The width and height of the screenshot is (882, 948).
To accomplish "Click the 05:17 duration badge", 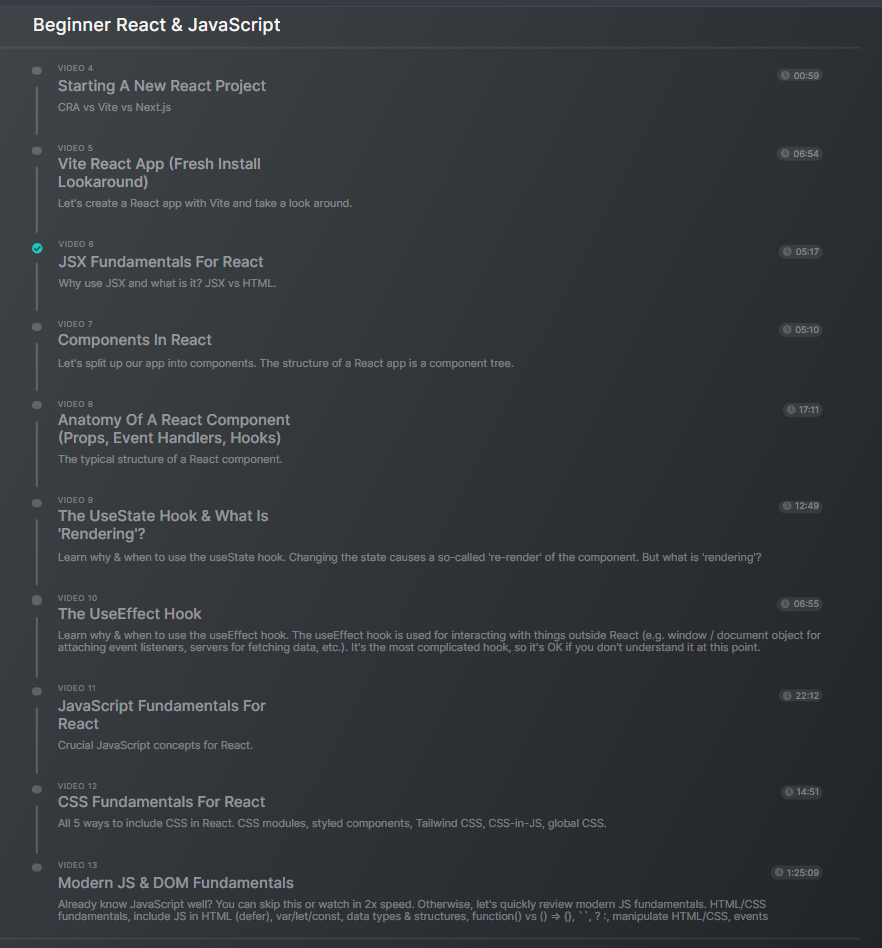I will (800, 252).
